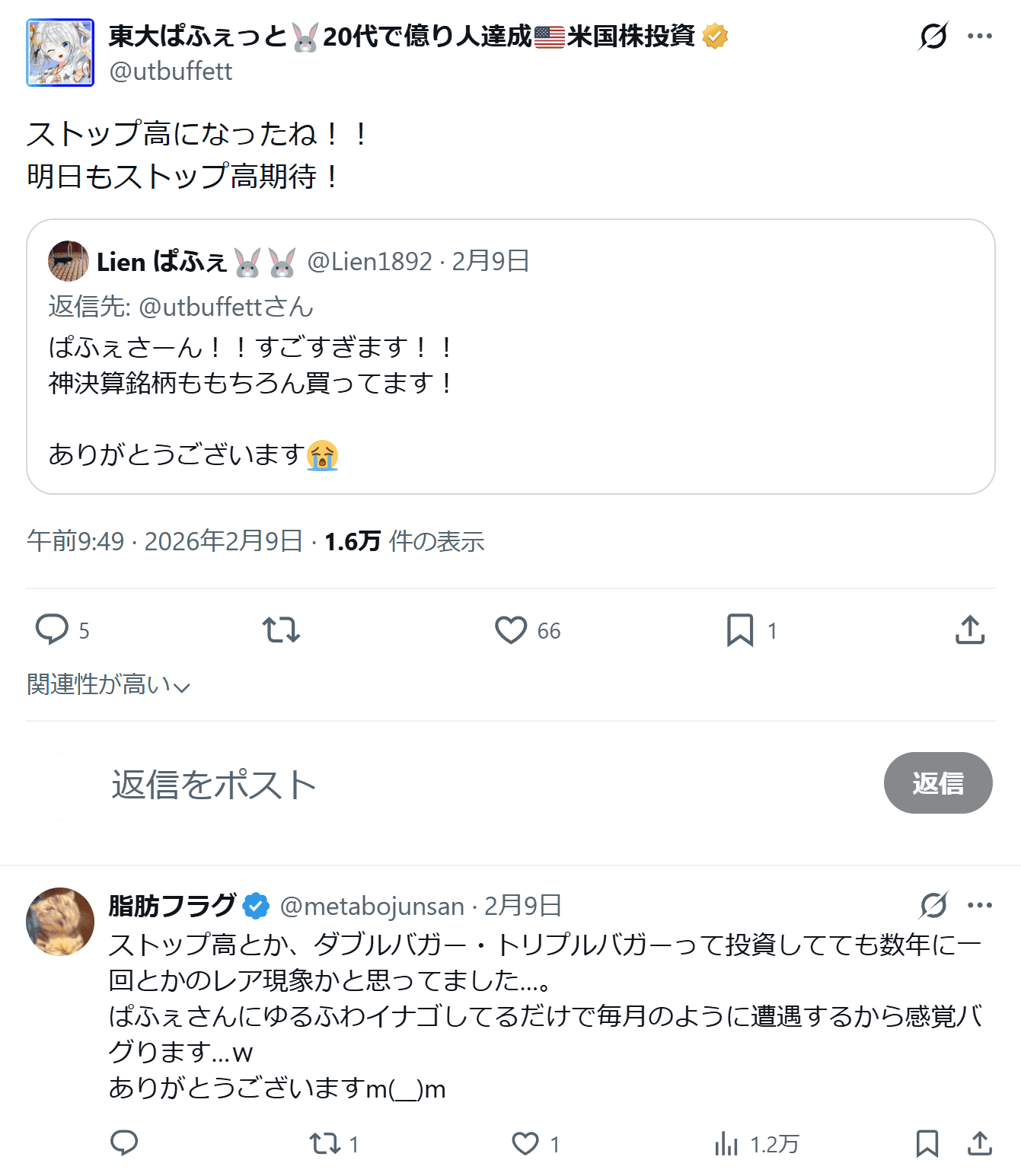1021x1176 pixels.
Task: Click the @metabojunsan handle link
Action: pos(372,906)
